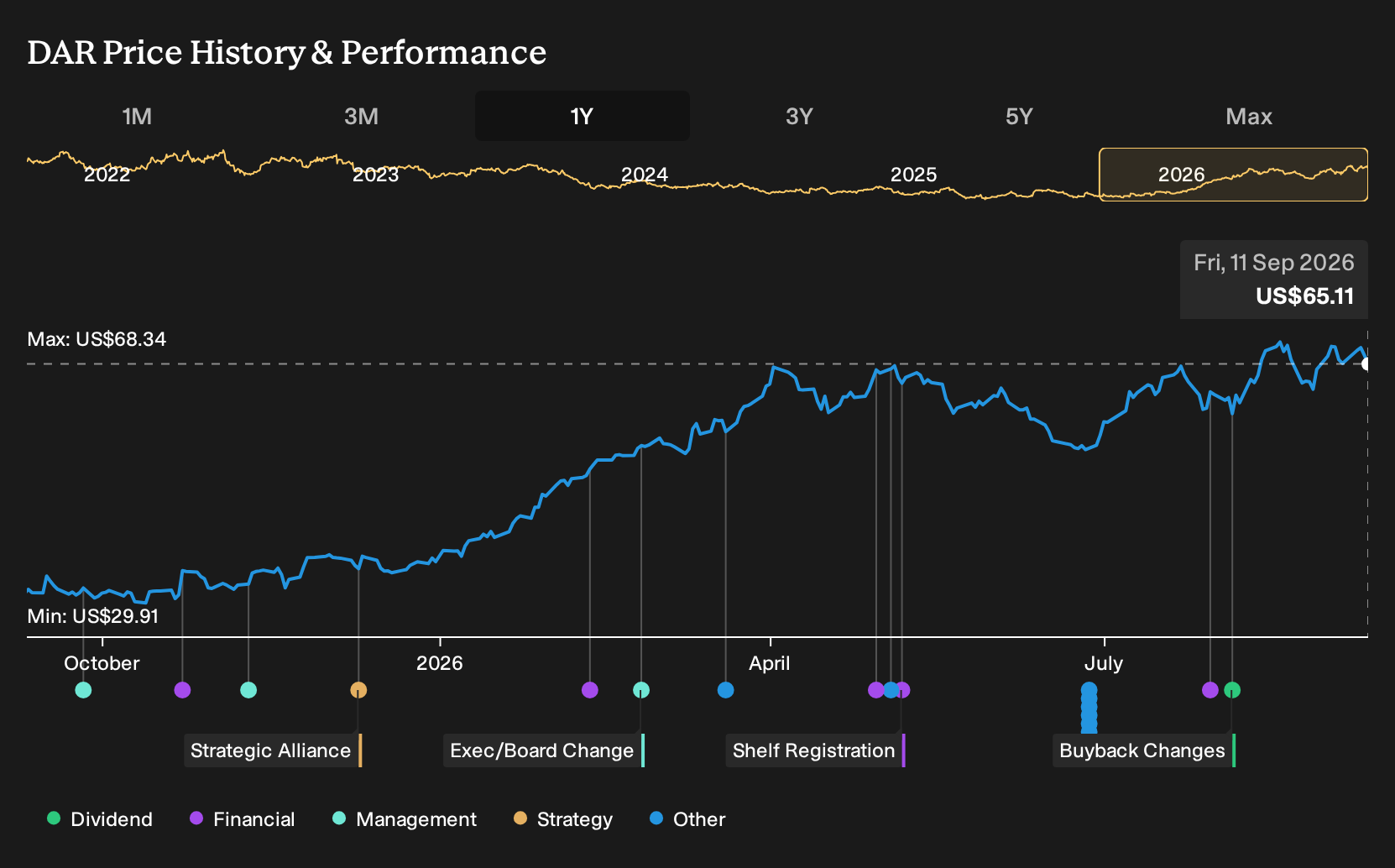Click the teal Management dot under October

pyautogui.click(x=83, y=690)
